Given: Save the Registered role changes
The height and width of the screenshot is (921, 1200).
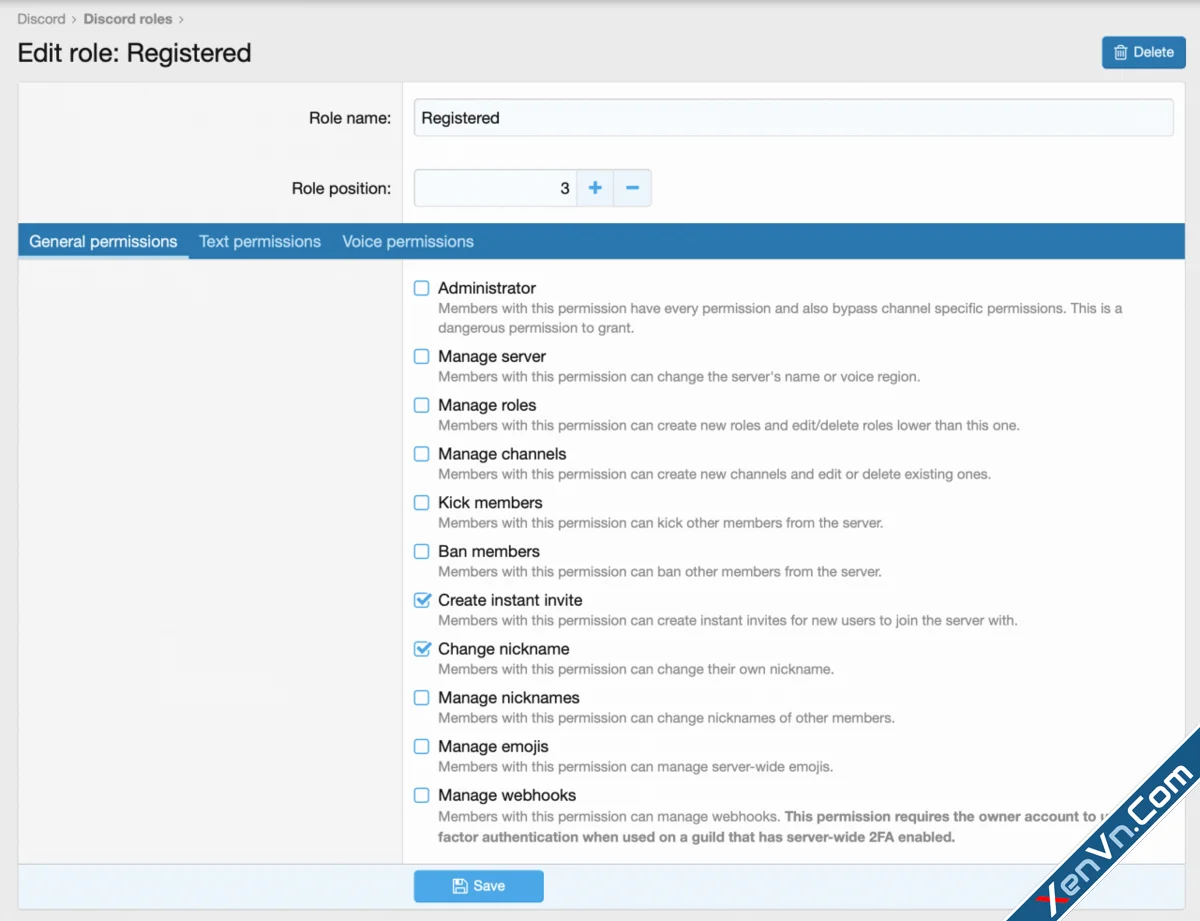Looking at the screenshot, I should [478, 886].
